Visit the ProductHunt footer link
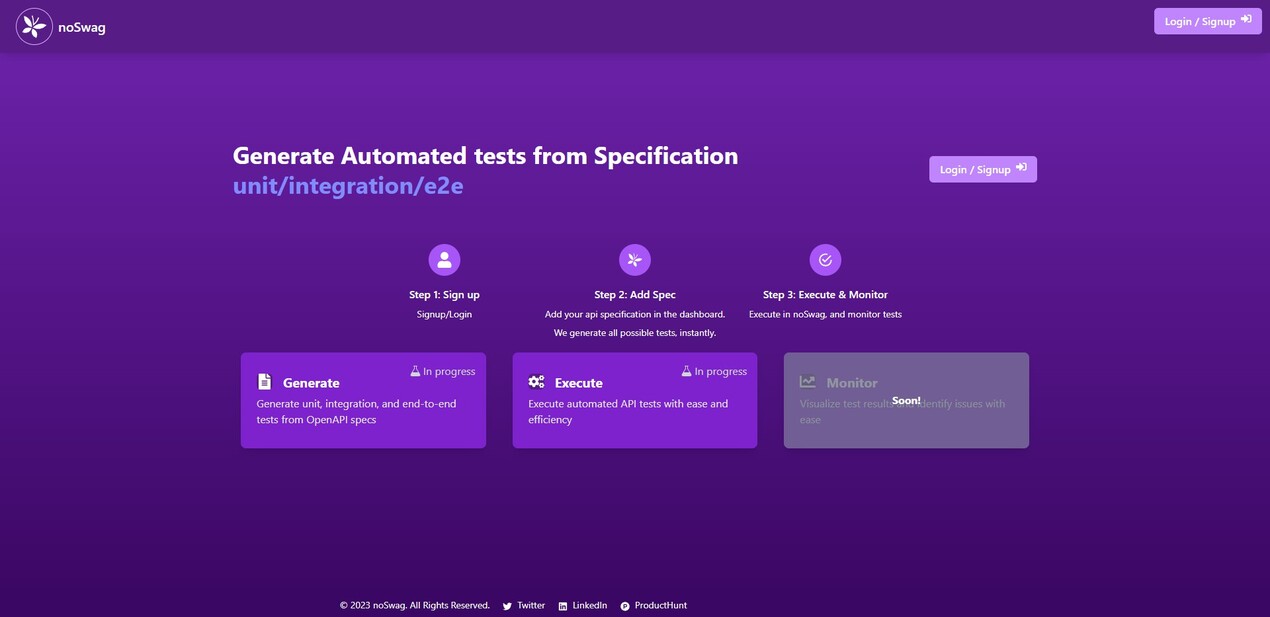The width and height of the screenshot is (1270, 617). click(x=660, y=605)
